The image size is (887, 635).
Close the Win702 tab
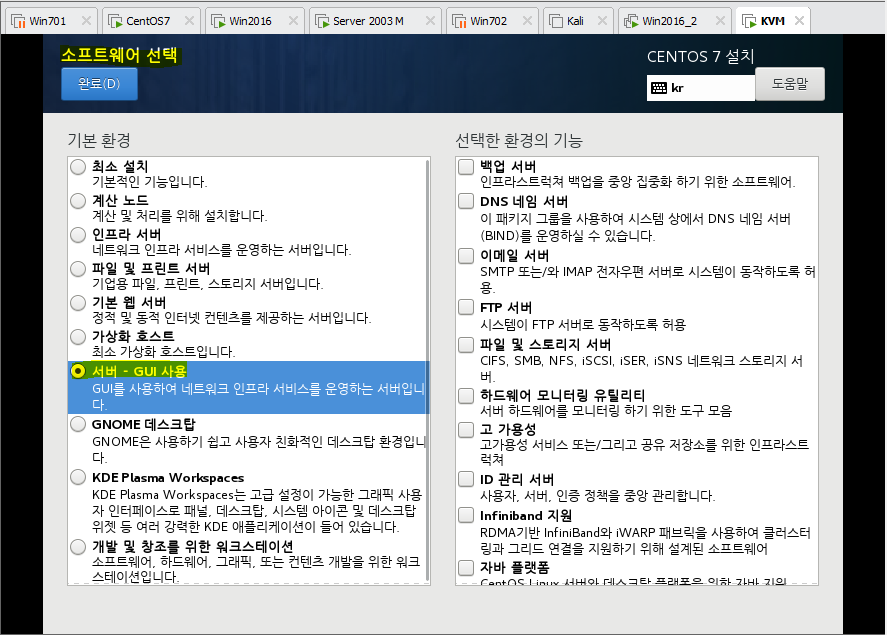tap(527, 21)
